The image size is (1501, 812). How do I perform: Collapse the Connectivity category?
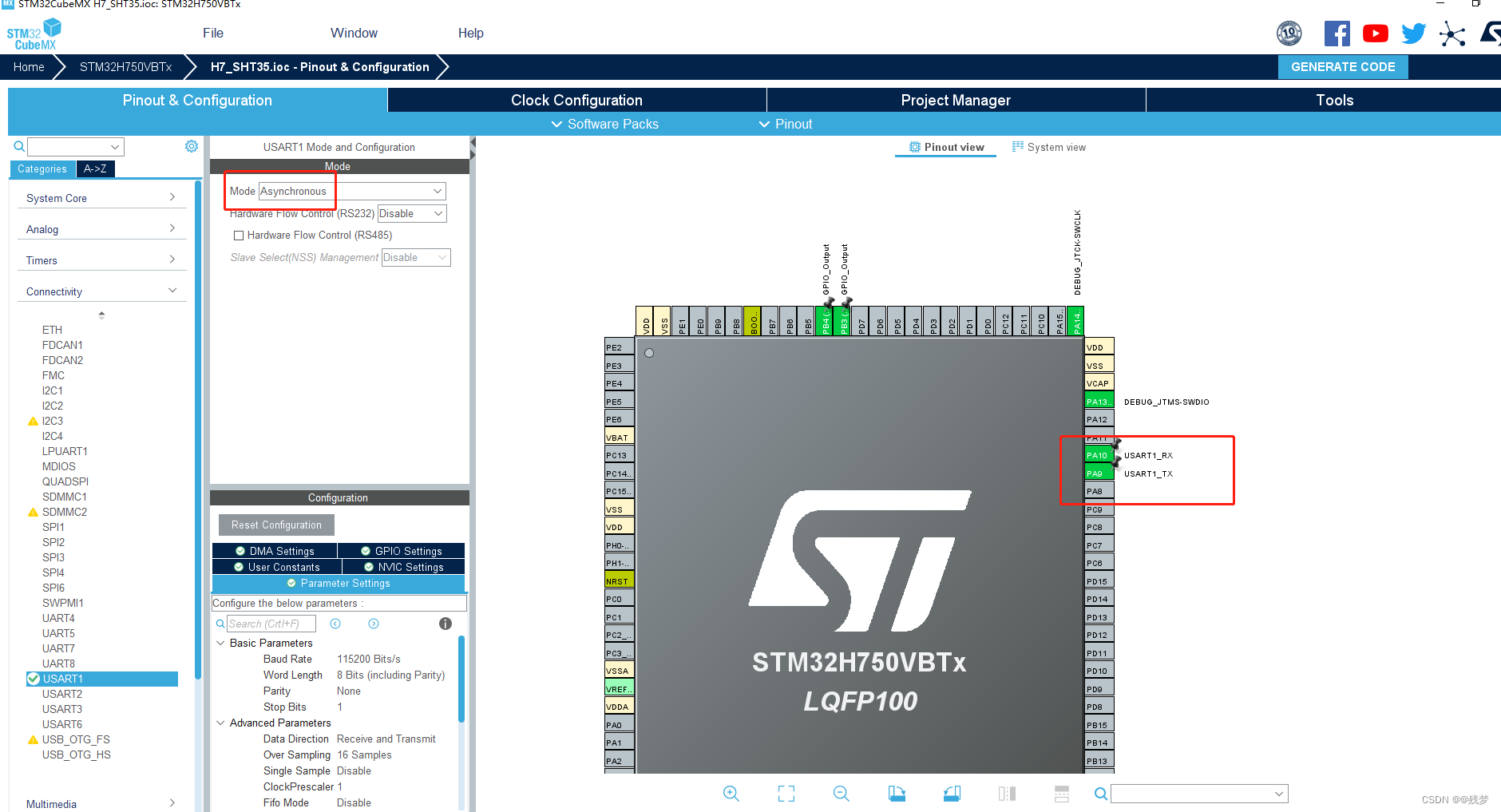pyautogui.click(x=101, y=291)
